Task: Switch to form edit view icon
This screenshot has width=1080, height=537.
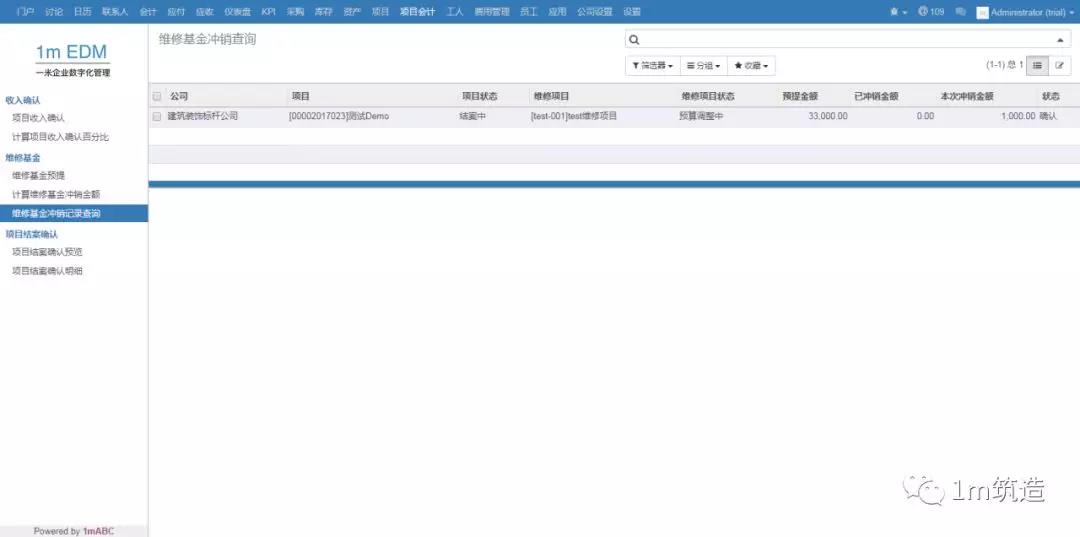Action: pyautogui.click(x=1059, y=65)
